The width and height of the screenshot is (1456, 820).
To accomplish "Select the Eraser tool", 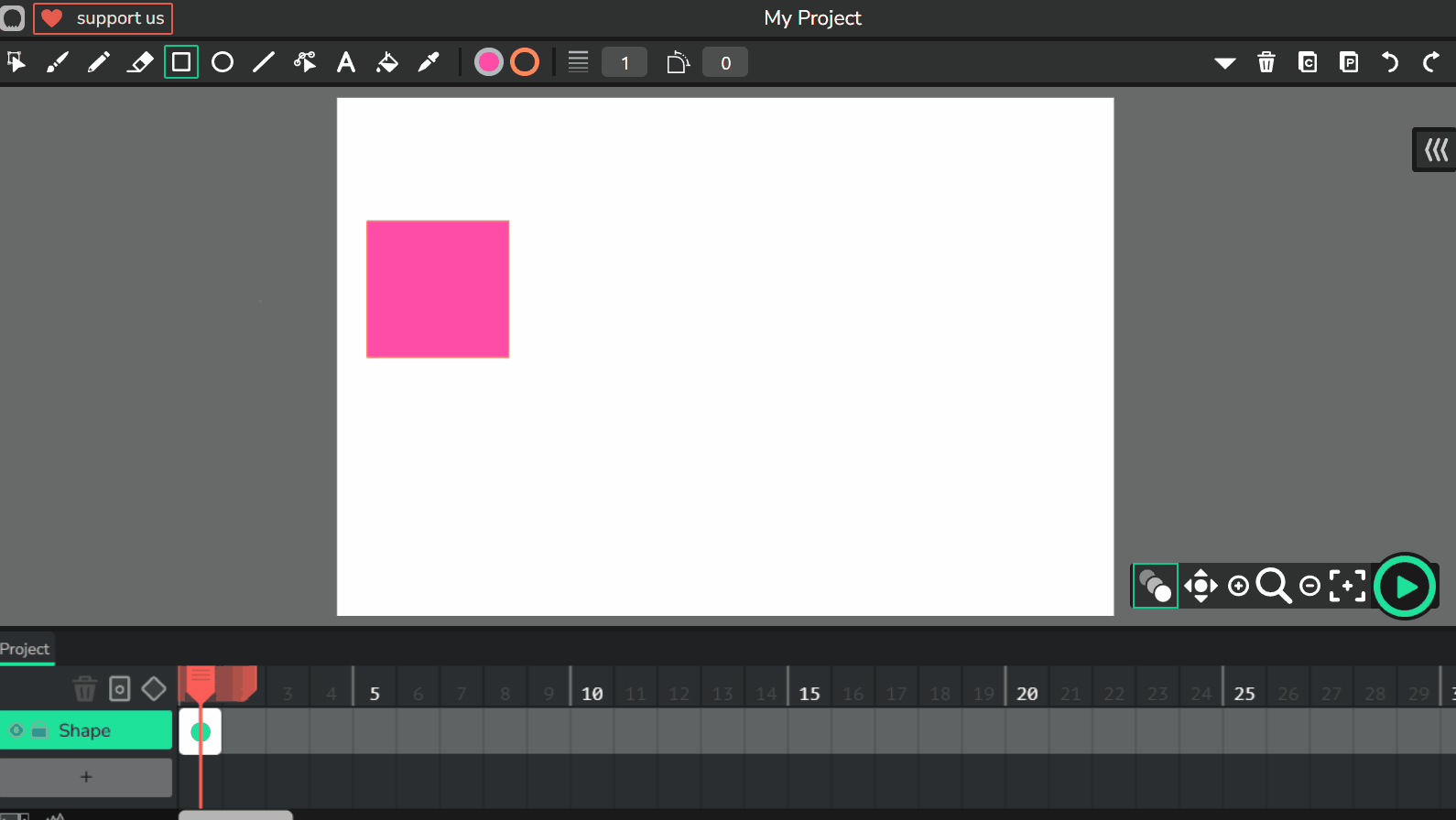I will pyautogui.click(x=140, y=62).
